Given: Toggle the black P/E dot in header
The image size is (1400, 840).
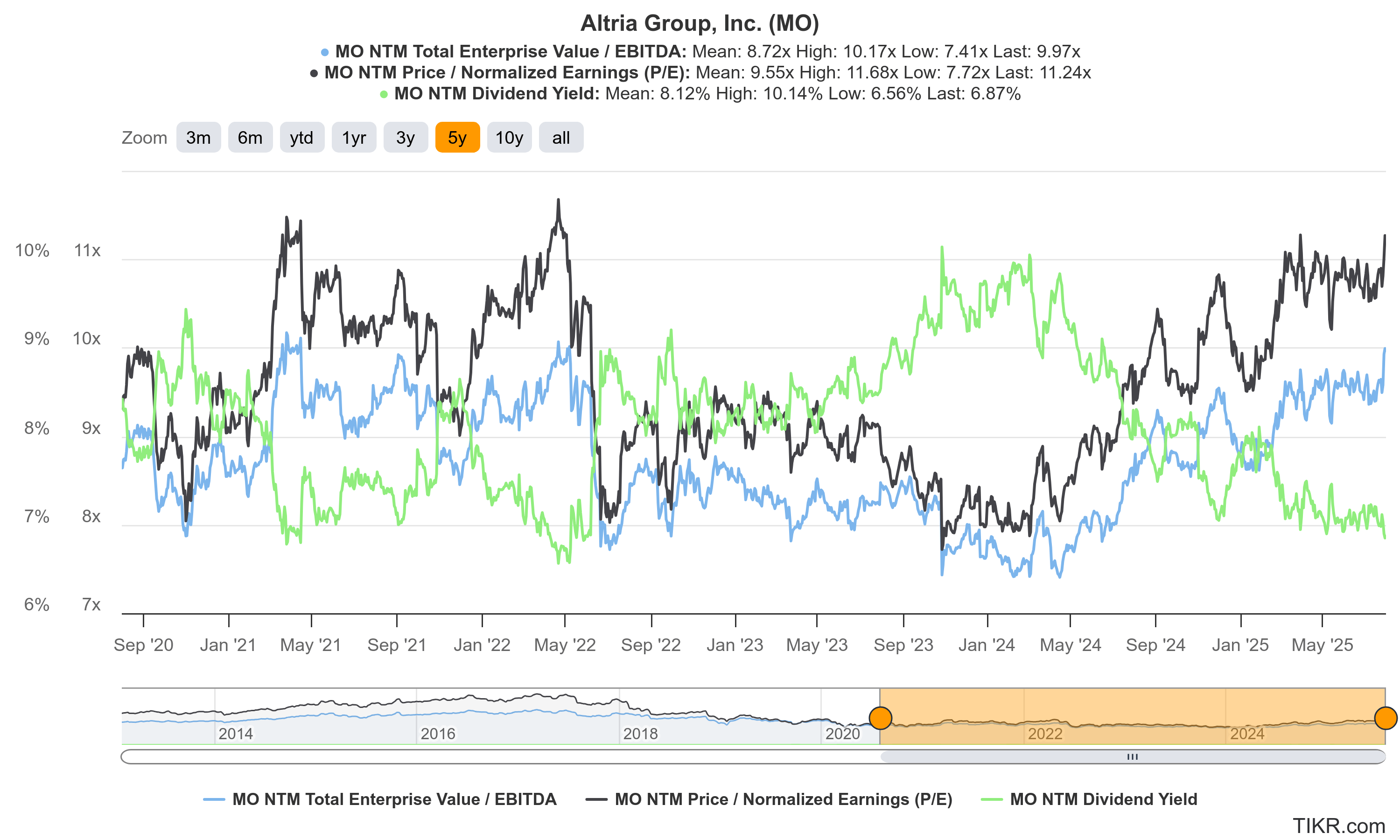Looking at the screenshot, I should (x=314, y=72).
